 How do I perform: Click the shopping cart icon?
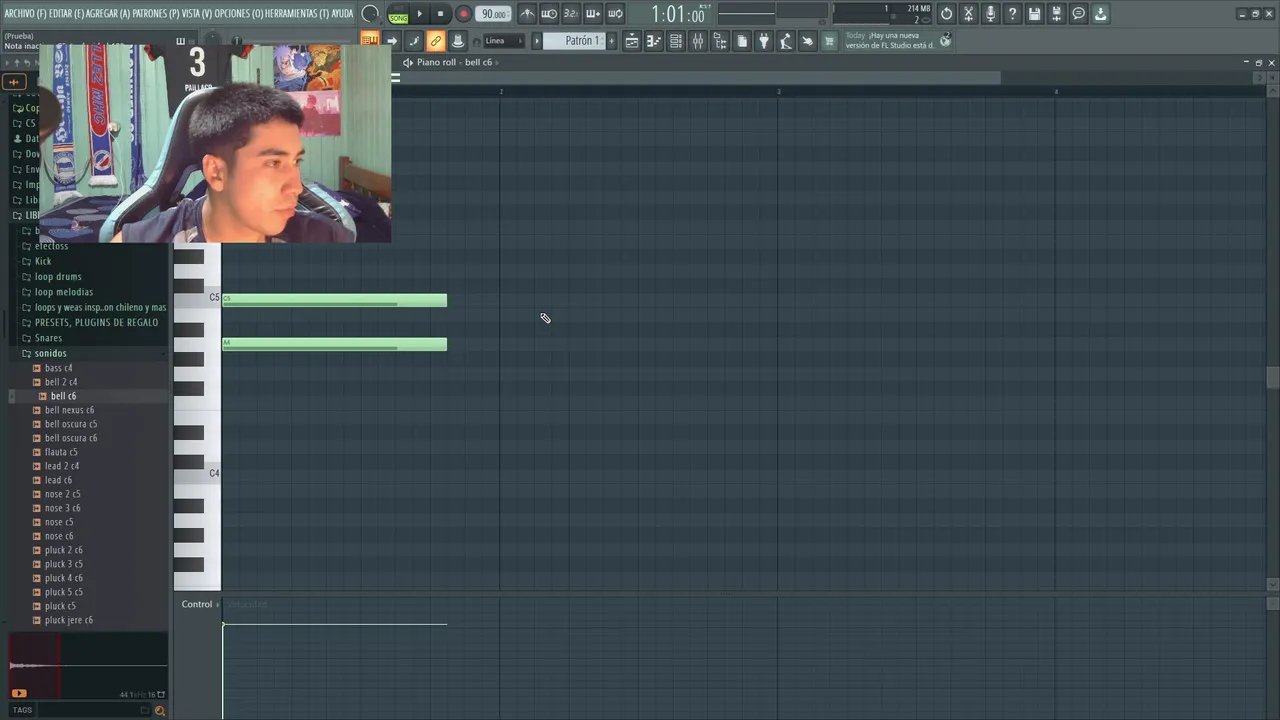[x=829, y=41]
